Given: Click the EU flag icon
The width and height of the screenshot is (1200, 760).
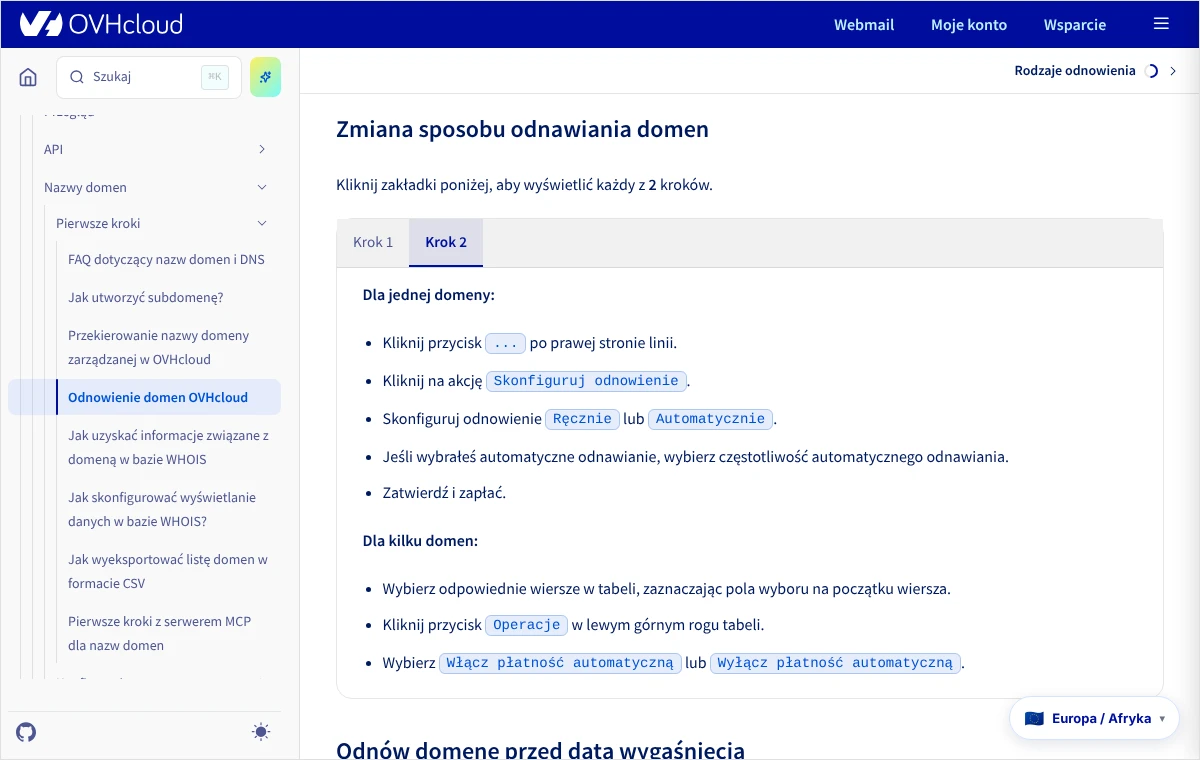Looking at the screenshot, I should pos(1034,718).
